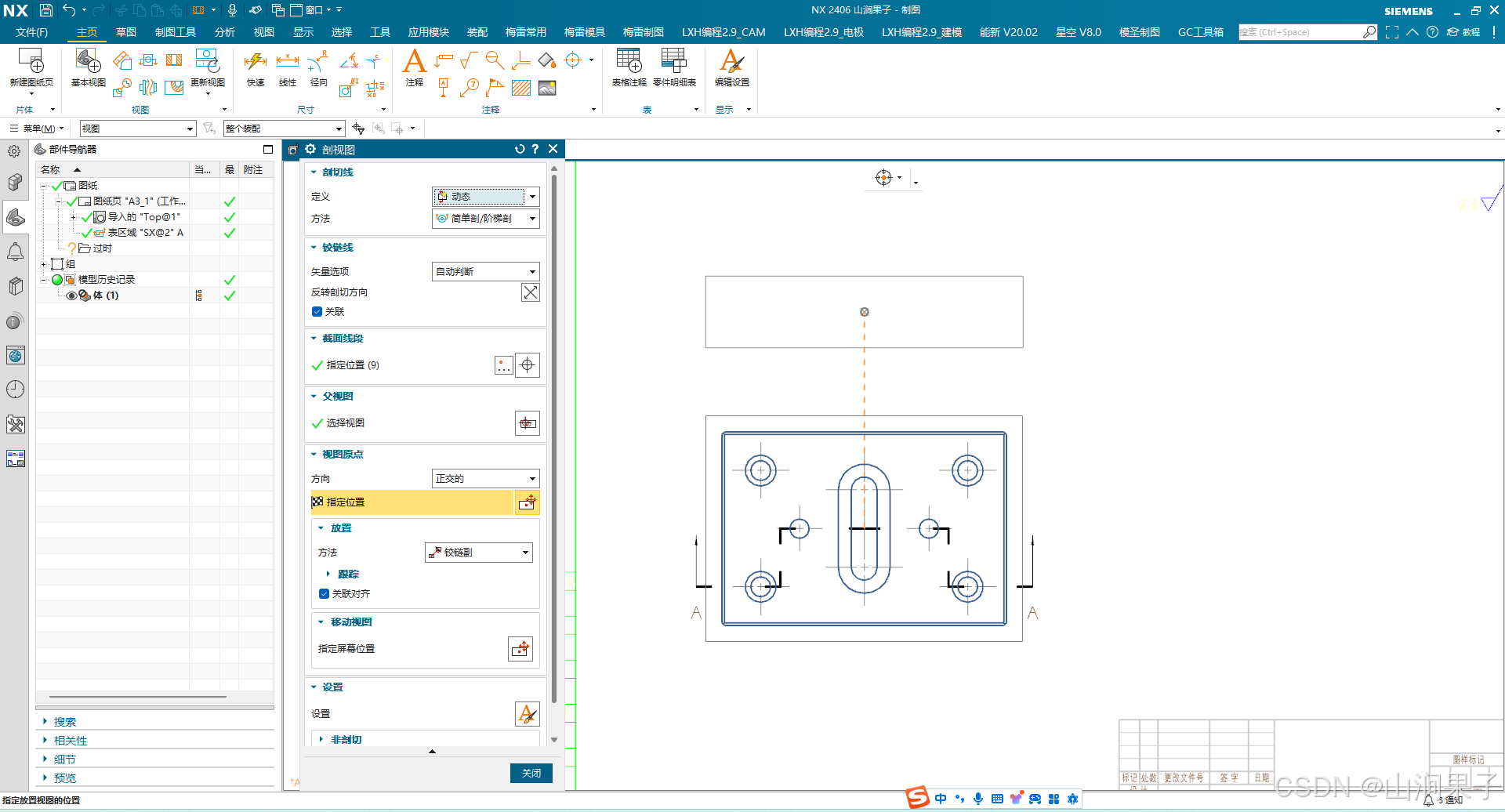This screenshot has height=812, width=1505.
Task: Open the 注释 note annotation tool
Action: point(414,61)
